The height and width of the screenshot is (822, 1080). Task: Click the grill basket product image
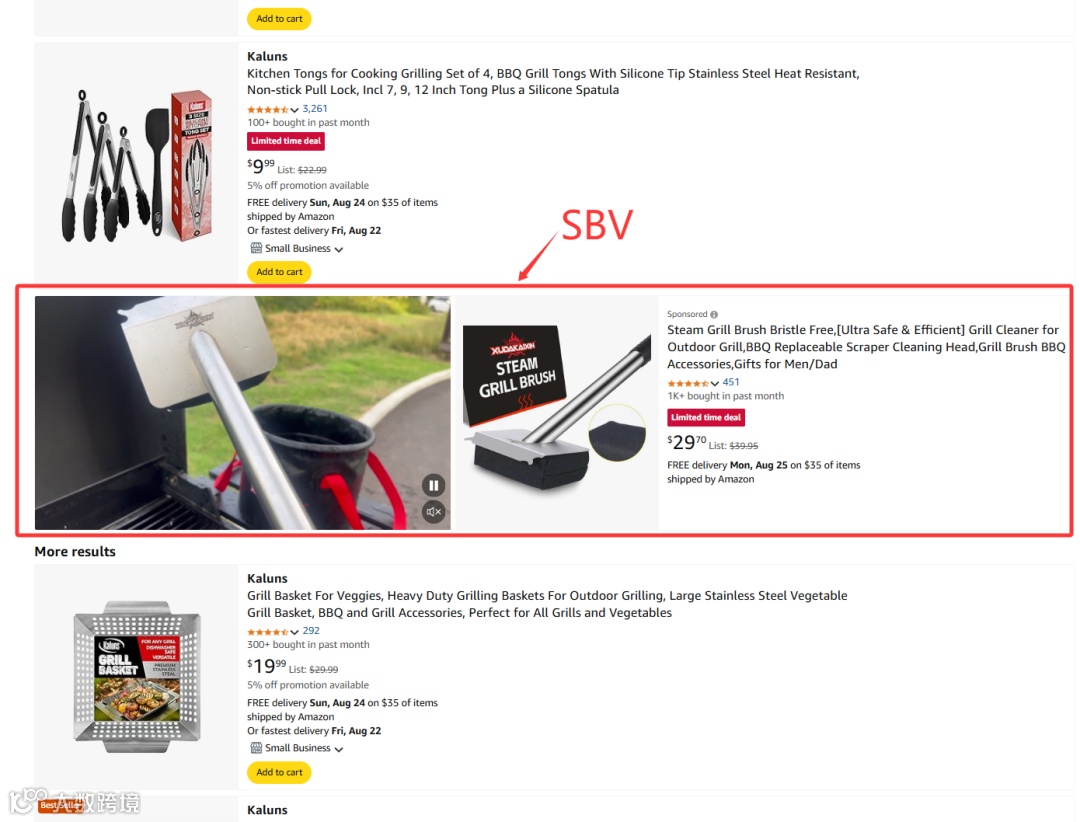tap(137, 677)
